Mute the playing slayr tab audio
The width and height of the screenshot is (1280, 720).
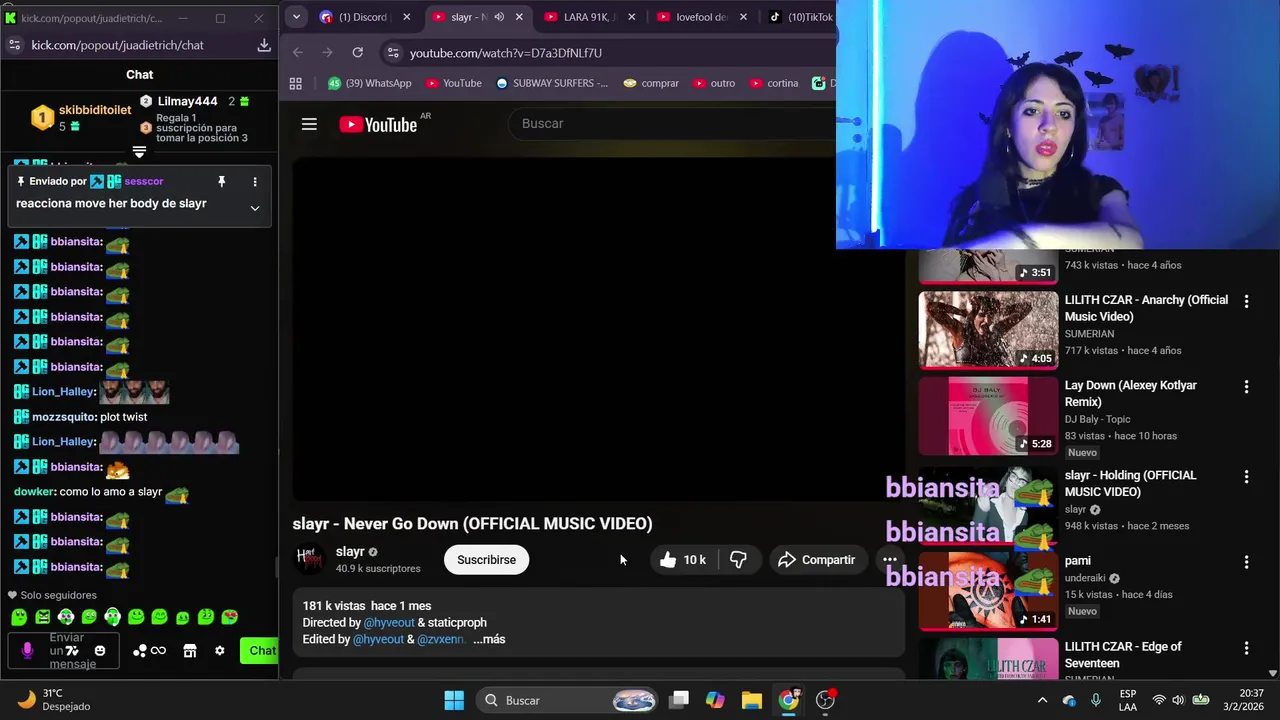499,17
